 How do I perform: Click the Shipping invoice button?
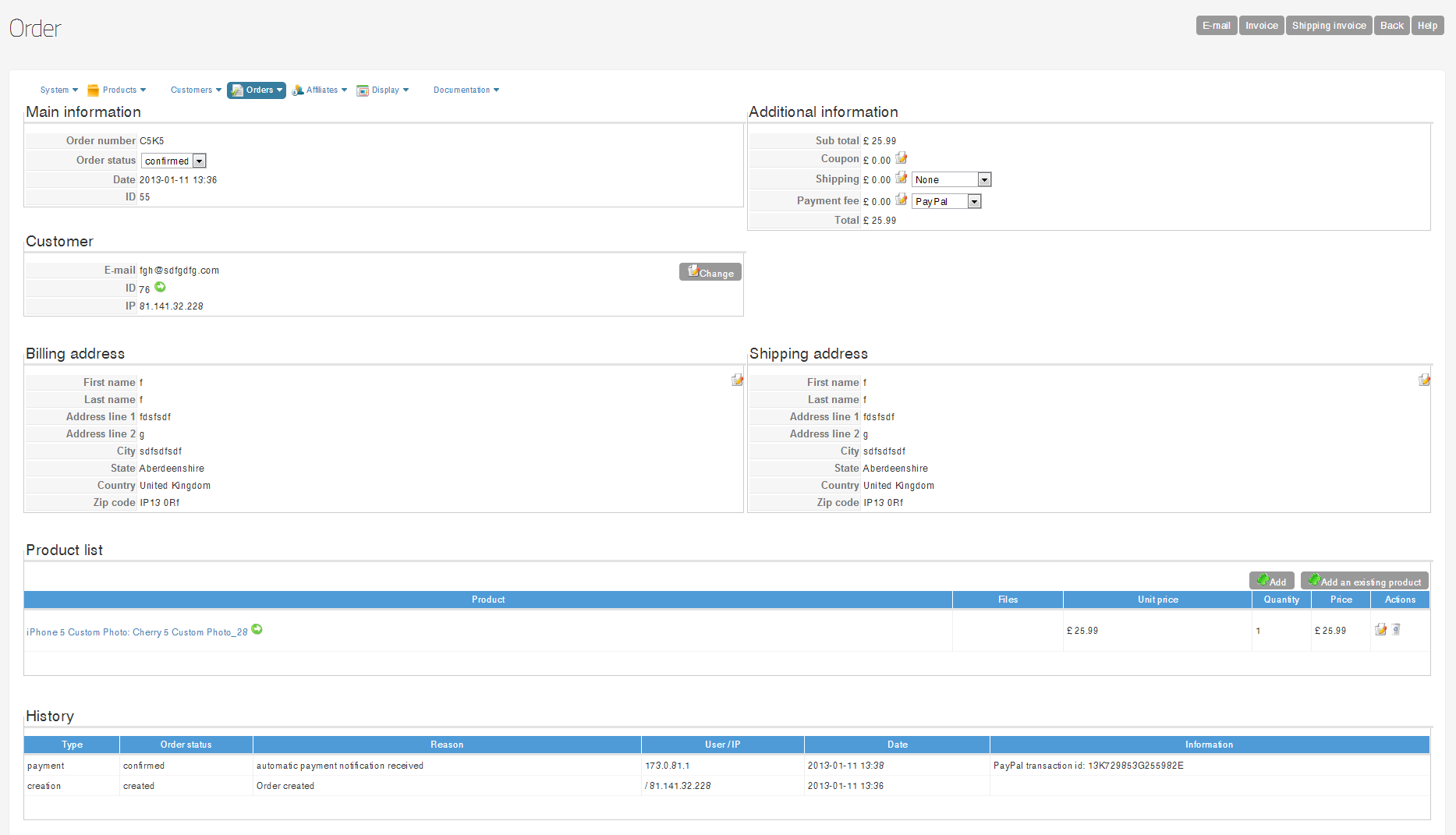tap(1328, 26)
